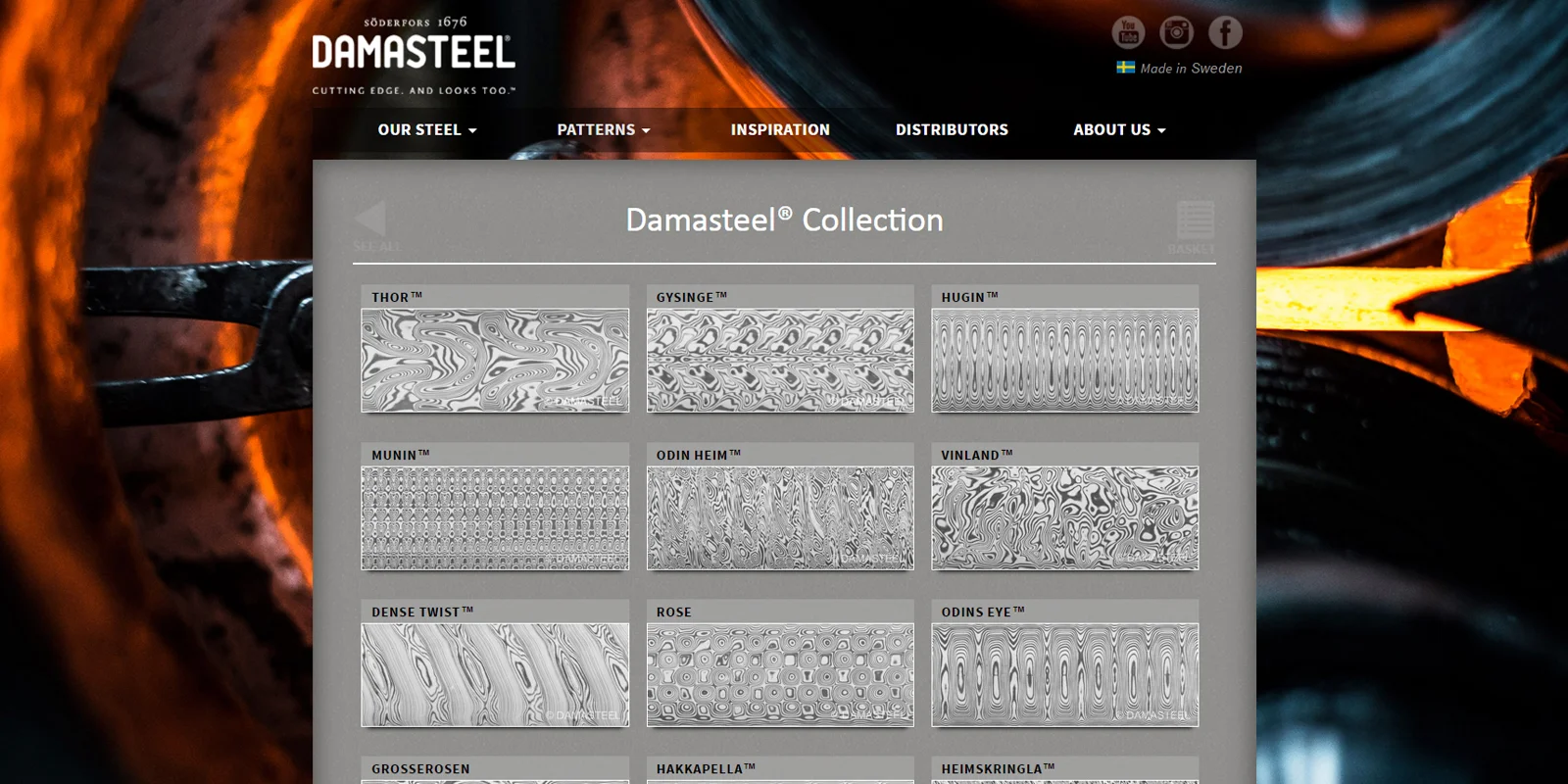
Task: Select the HAKKAPELLA pattern label
Action: (706, 769)
